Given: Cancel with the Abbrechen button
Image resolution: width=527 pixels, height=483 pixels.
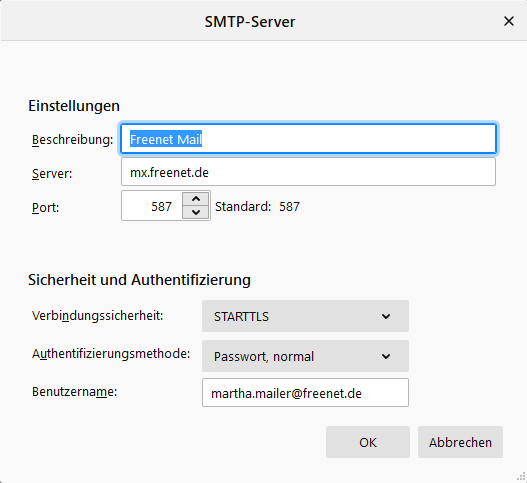Looking at the screenshot, I should pos(460,442).
